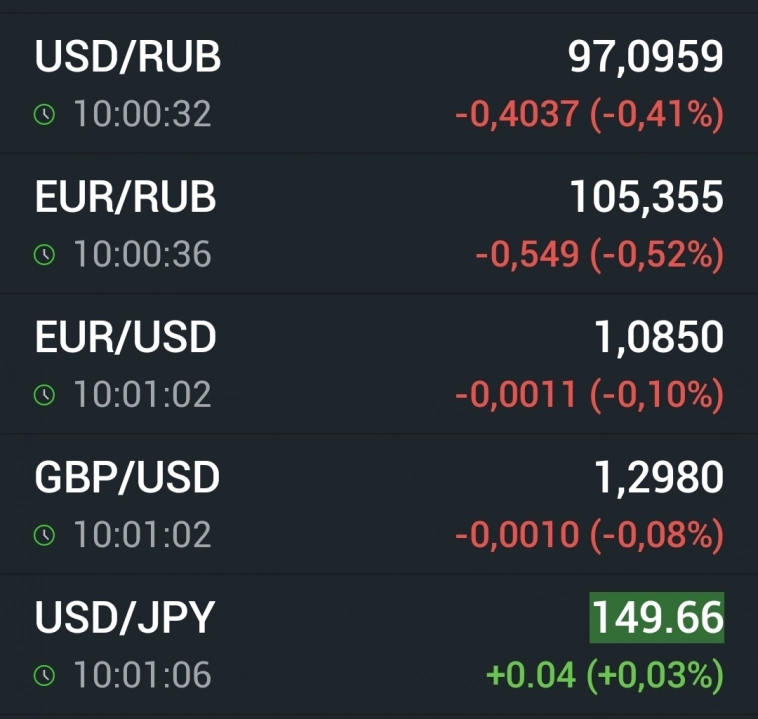This screenshot has height=719, width=758.
Task: Click the USD/RUB price 97,0959
Action: [x=646, y=58]
